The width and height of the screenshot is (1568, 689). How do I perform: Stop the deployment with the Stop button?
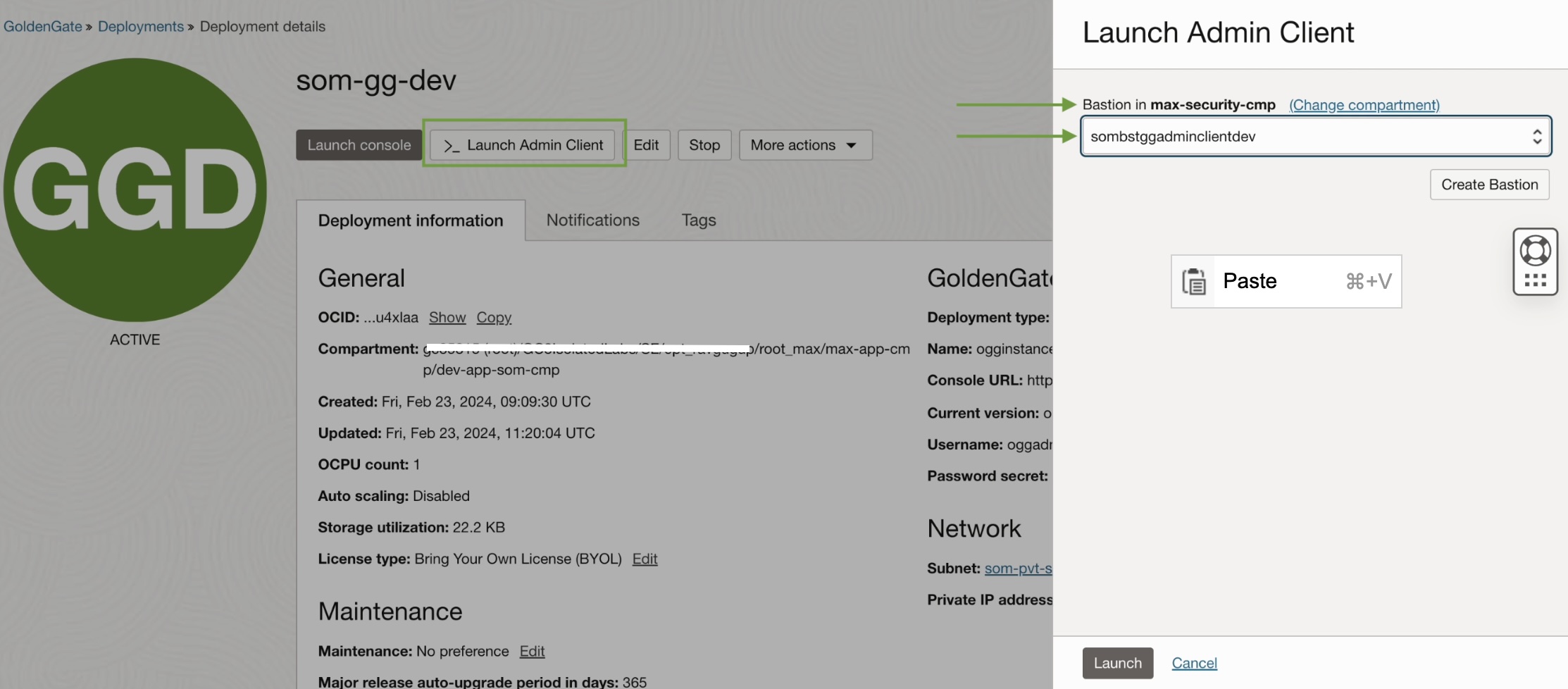[704, 145]
